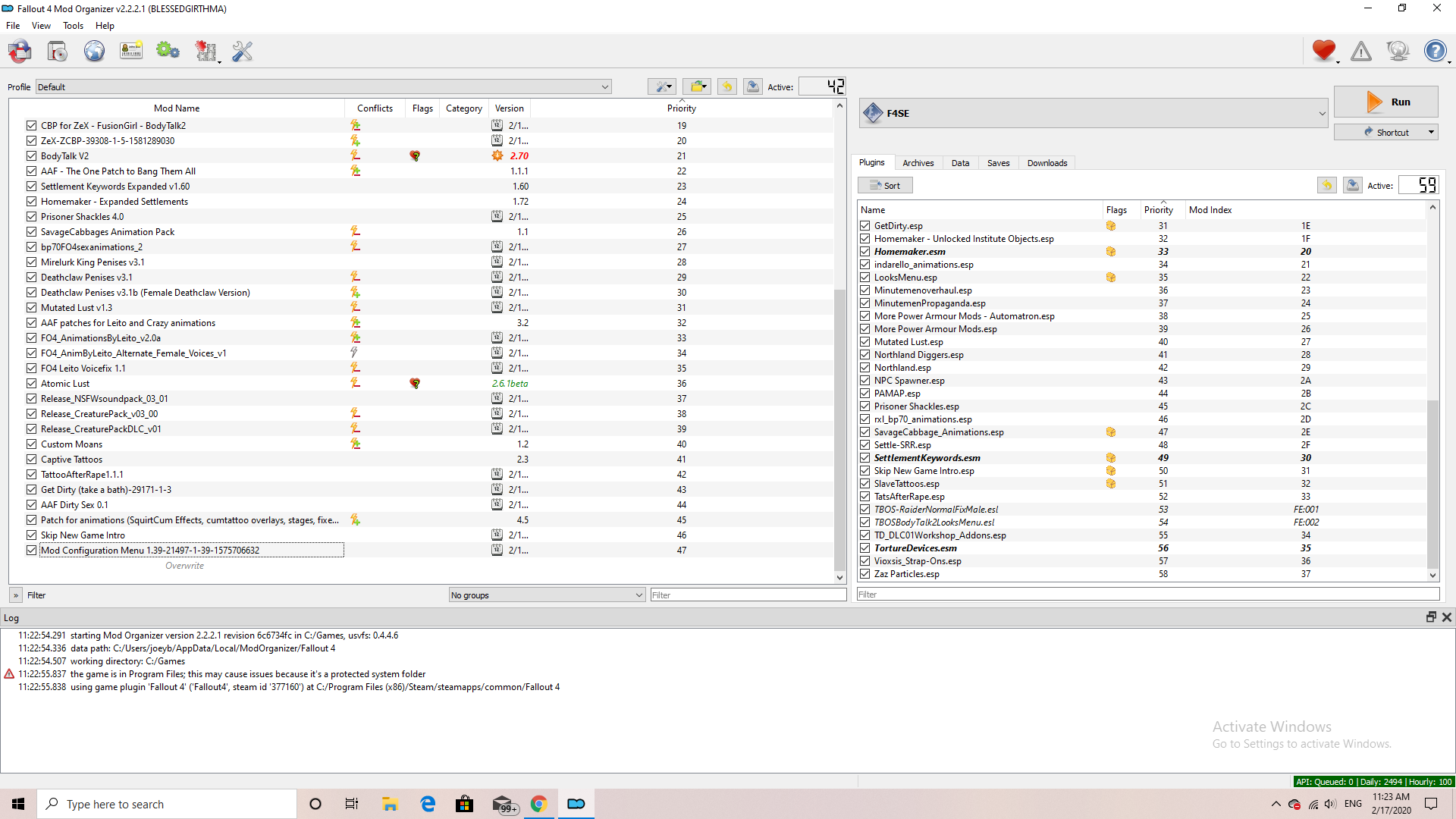Uncheck the Zaz Particles.esp plugin
1456x819 pixels.
pos(864,574)
